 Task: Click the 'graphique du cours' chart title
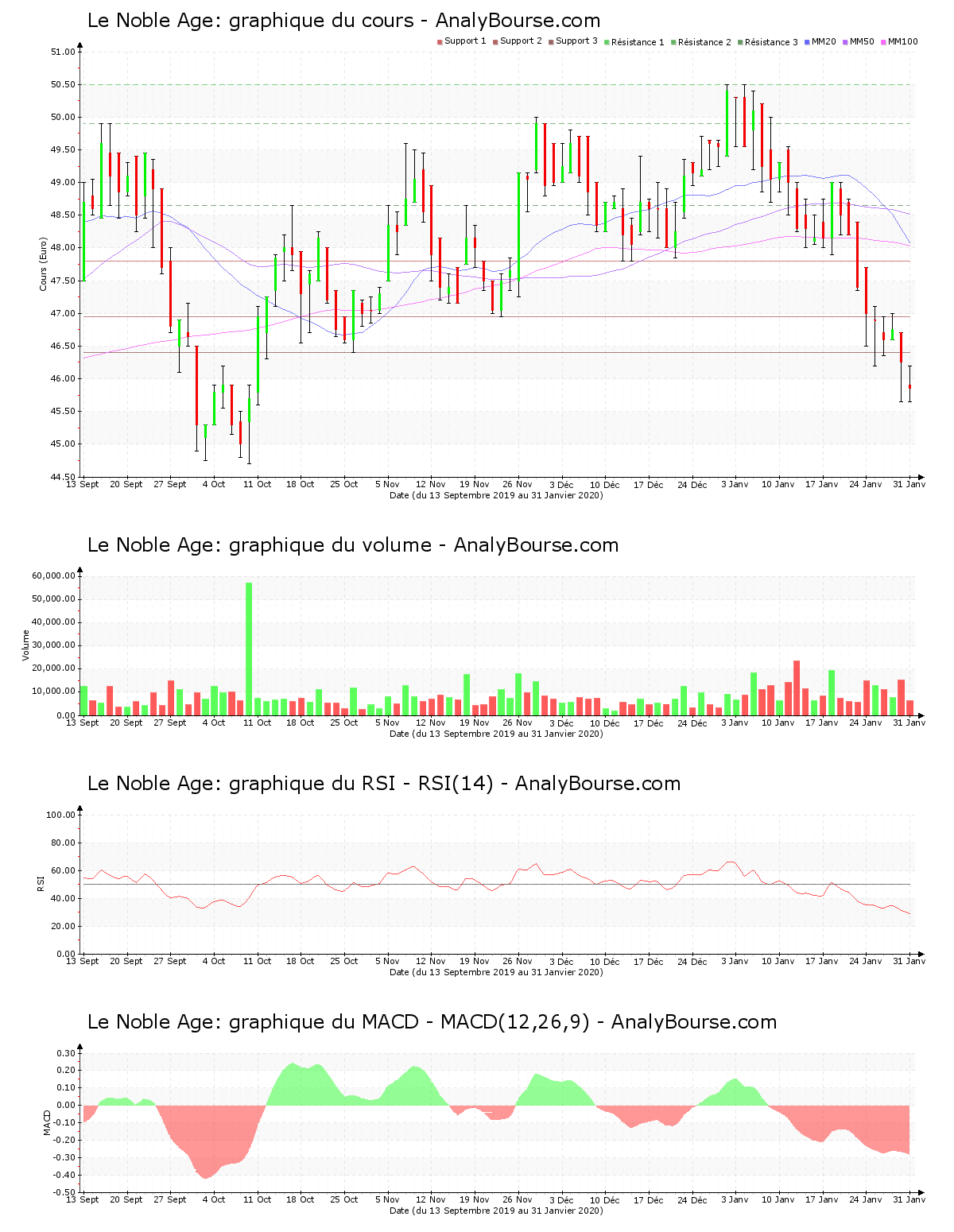343,21
